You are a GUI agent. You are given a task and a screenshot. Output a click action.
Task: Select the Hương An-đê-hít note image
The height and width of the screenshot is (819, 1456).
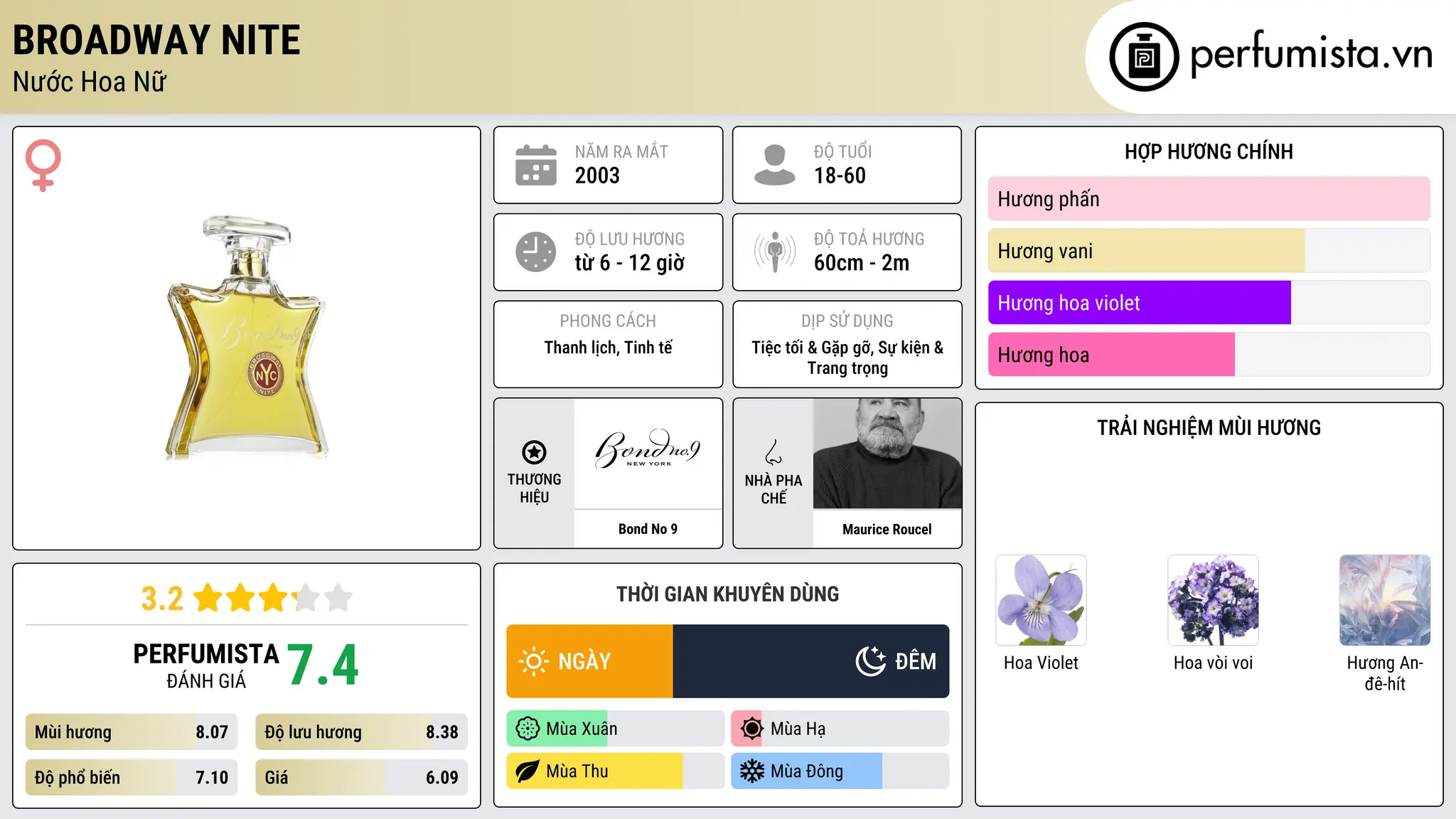(x=1385, y=600)
